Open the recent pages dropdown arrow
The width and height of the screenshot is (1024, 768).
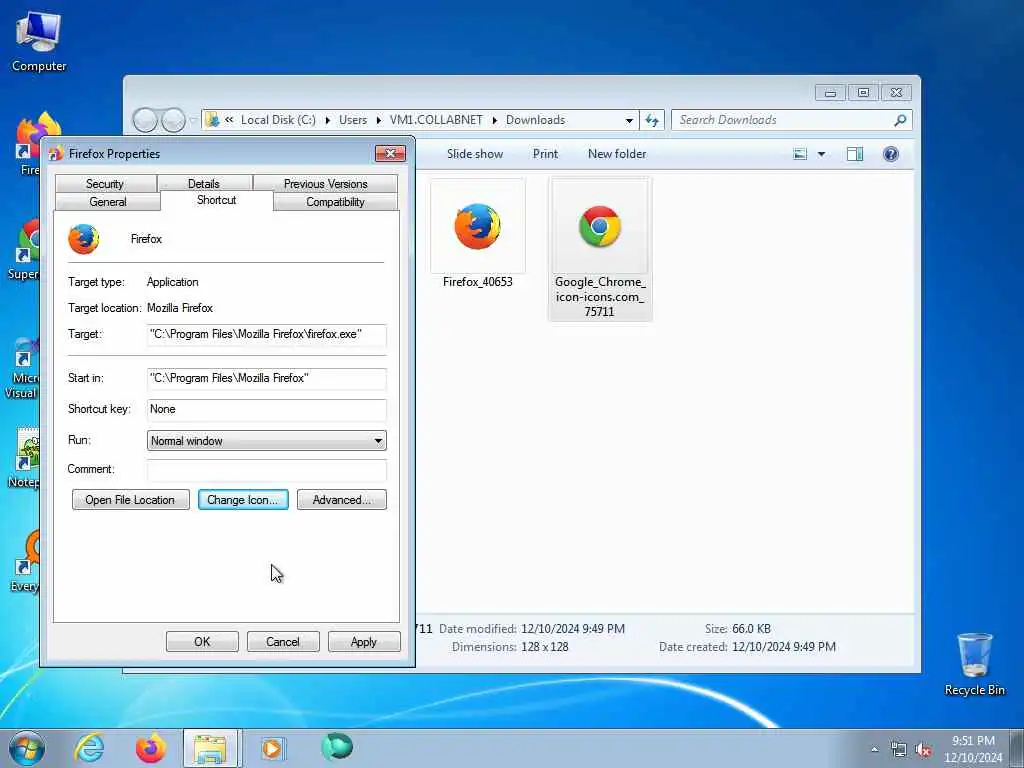(x=193, y=120)
